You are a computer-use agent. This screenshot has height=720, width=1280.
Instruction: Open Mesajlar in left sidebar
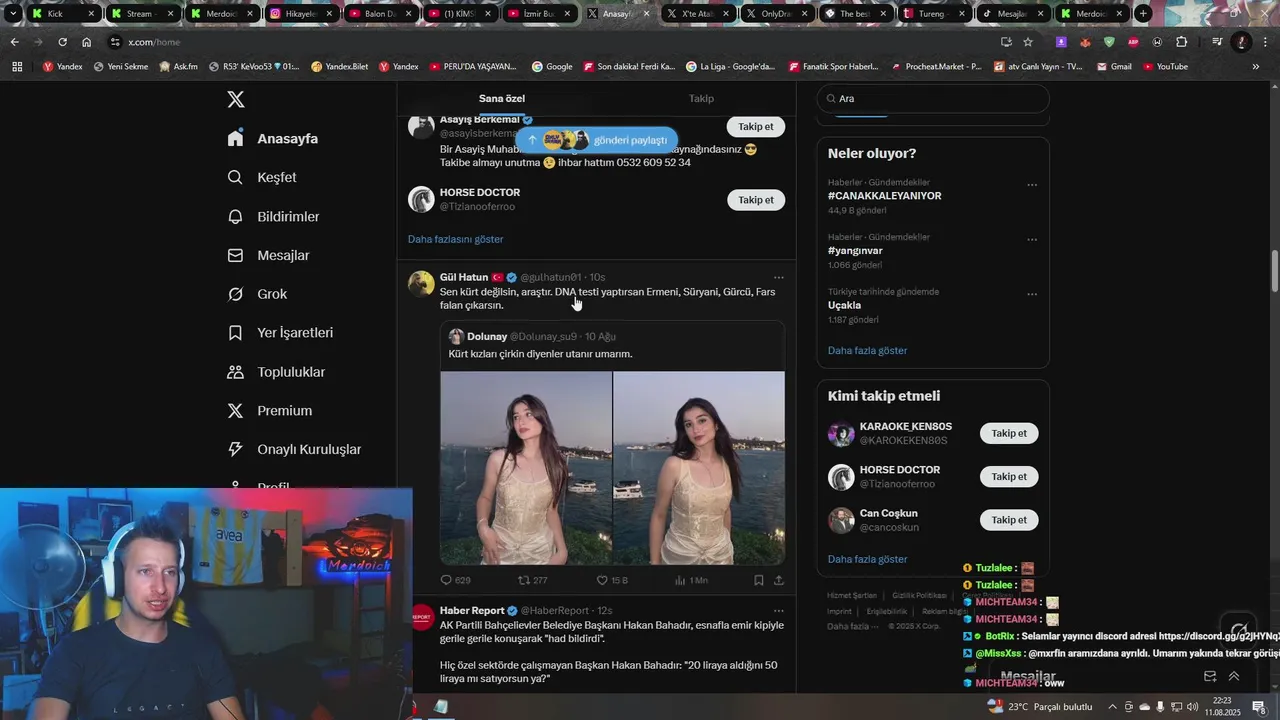[x=268, y=255]
